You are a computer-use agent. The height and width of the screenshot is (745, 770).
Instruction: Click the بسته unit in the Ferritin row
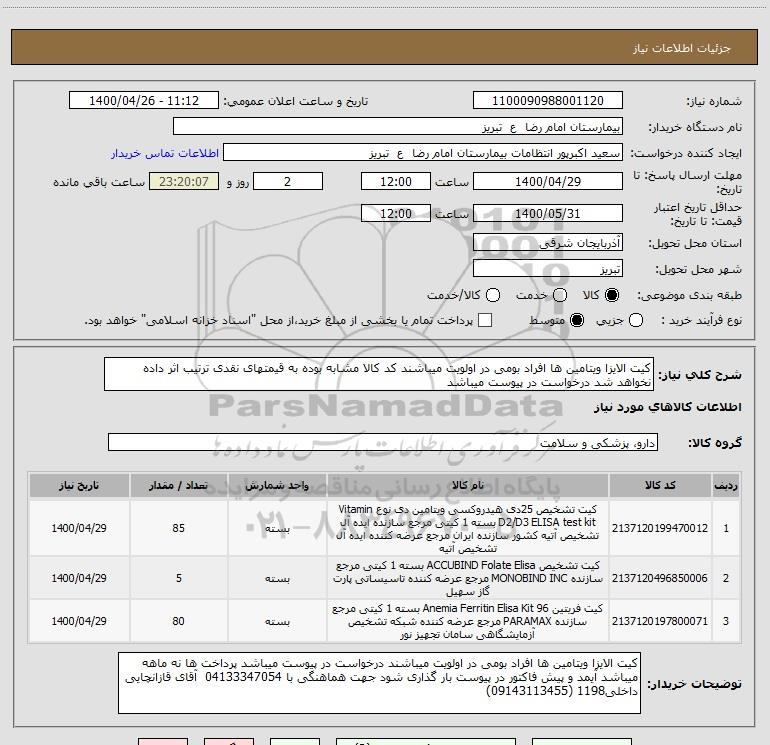(277, 622)
